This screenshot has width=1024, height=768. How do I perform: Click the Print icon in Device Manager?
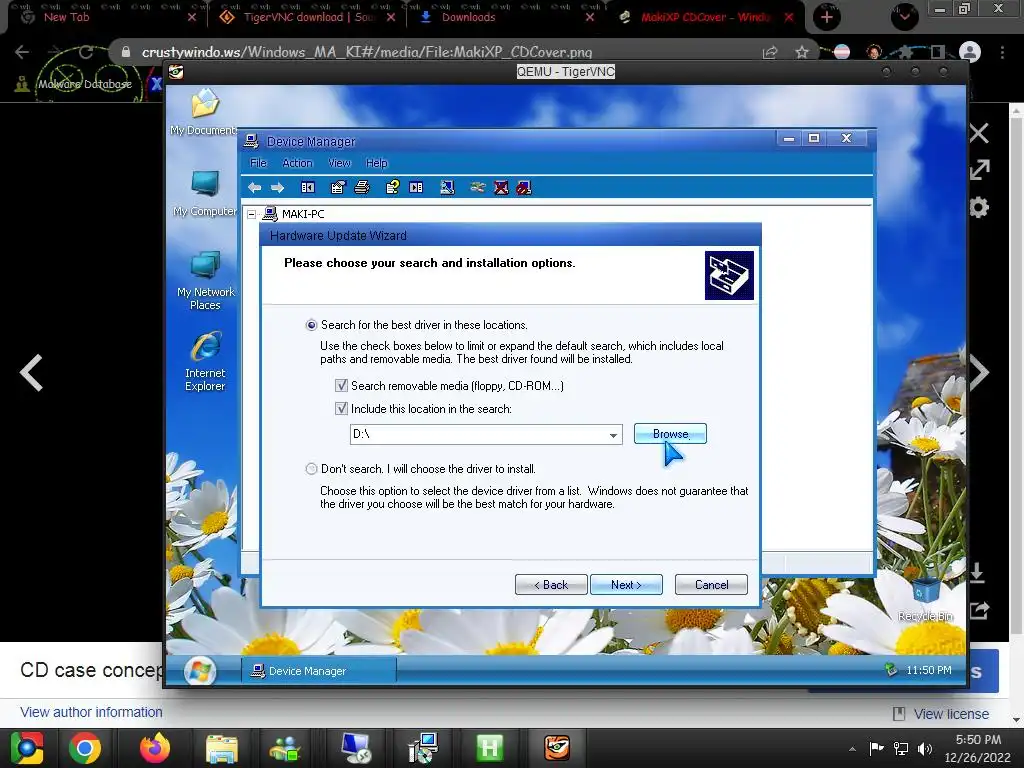[x=362, y=188]
